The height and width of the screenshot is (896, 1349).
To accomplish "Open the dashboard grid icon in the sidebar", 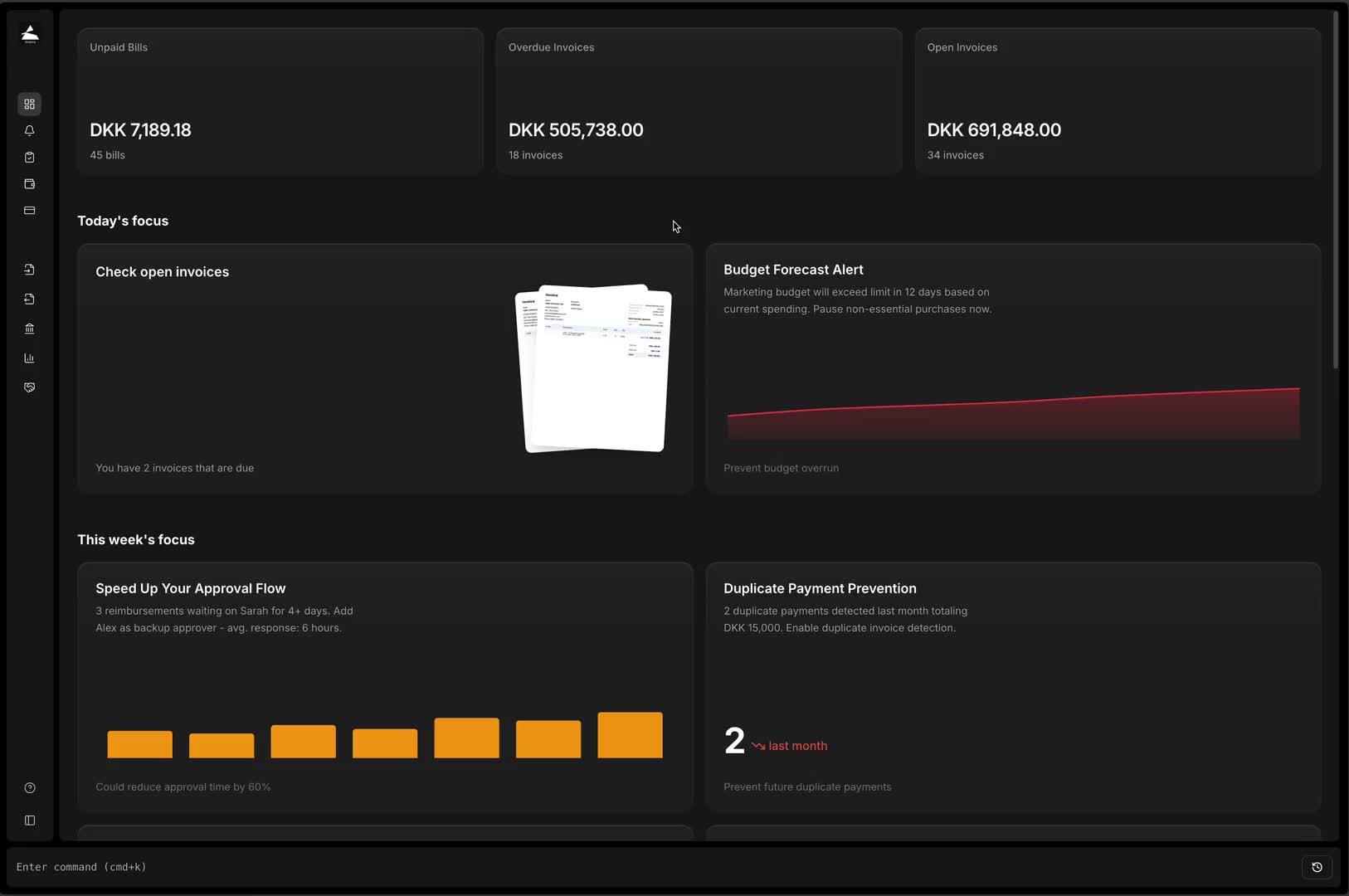I will point(30,104).
